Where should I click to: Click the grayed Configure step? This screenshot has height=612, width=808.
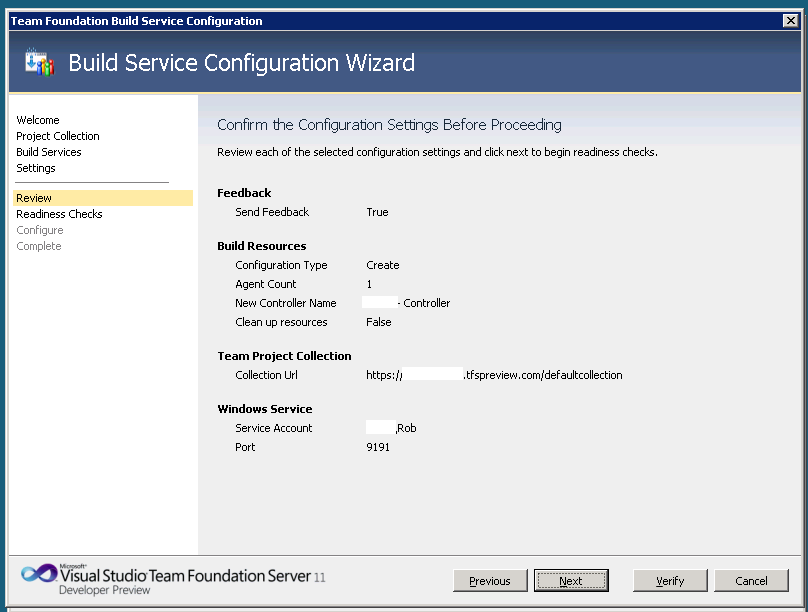(40, 230)
